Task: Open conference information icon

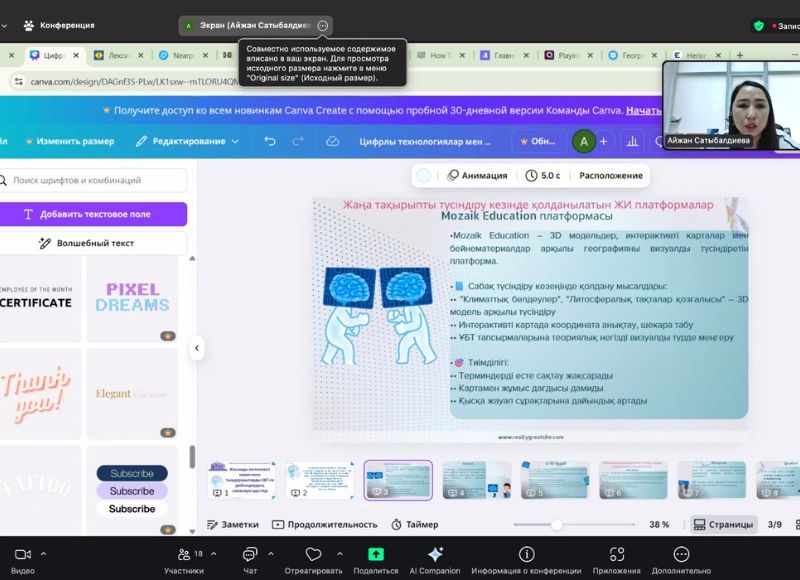Action: (x=527, y=560)
